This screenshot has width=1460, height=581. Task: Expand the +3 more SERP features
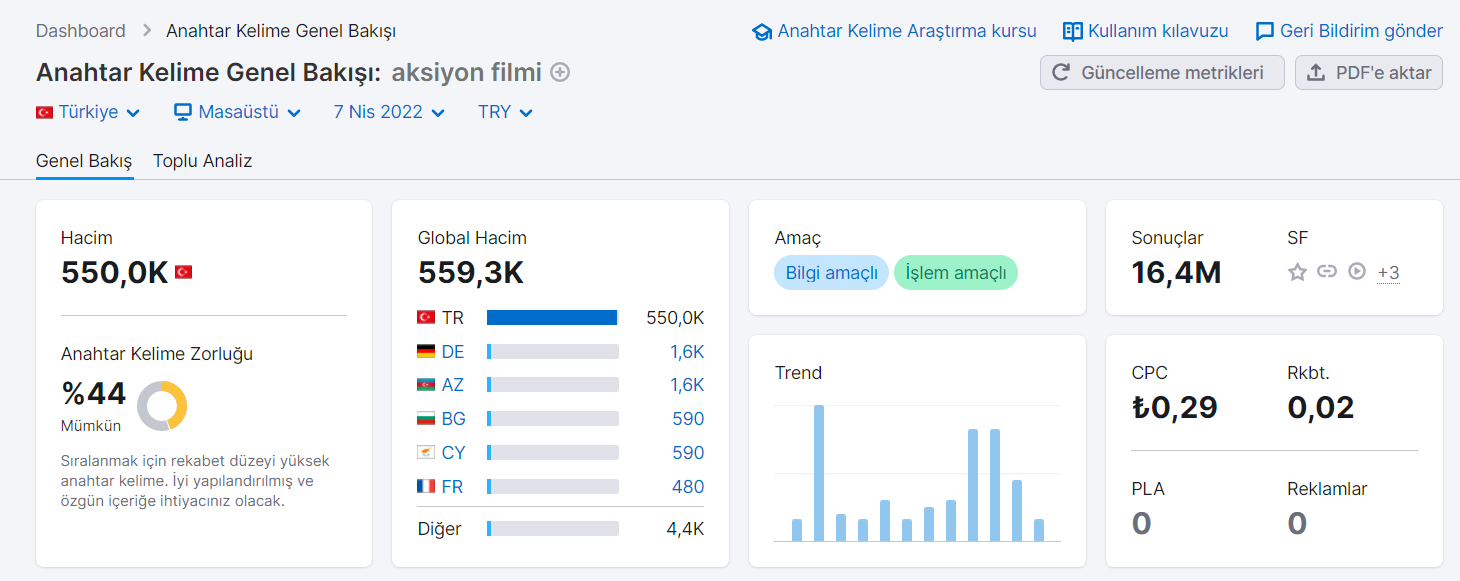click(x=1388, y=272)
